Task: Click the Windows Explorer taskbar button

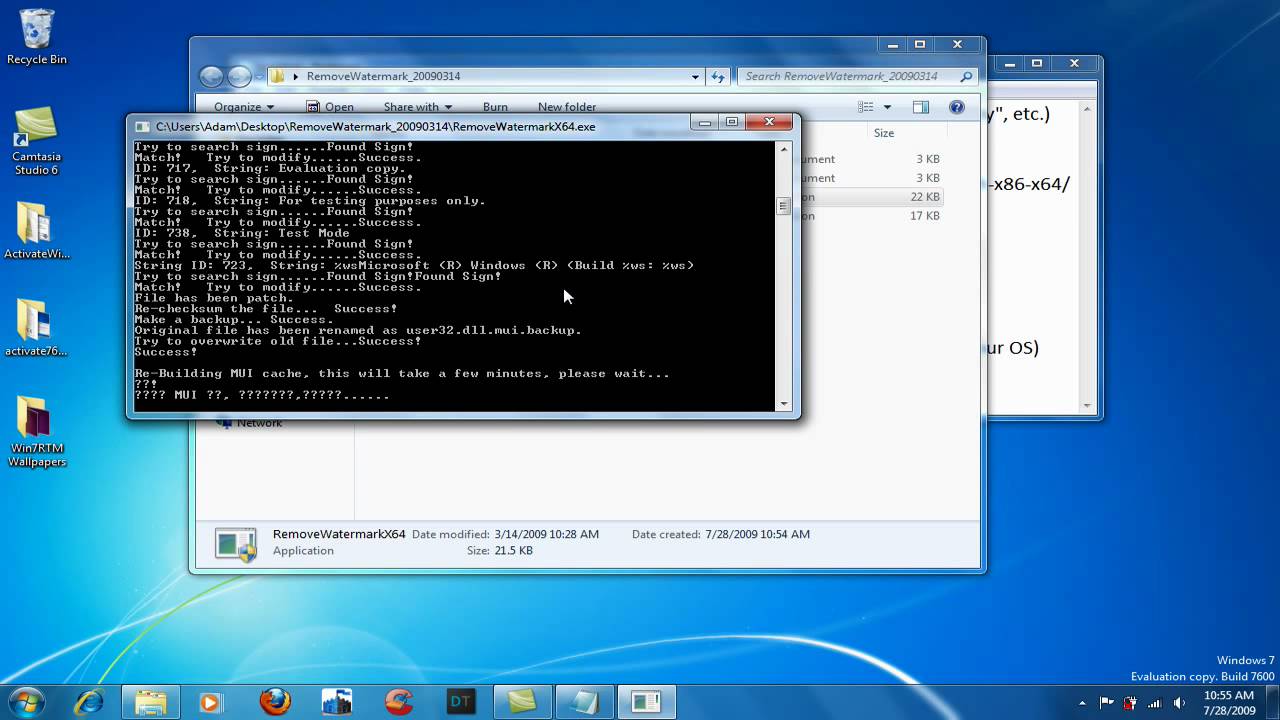Action: [x=151, y=702]
